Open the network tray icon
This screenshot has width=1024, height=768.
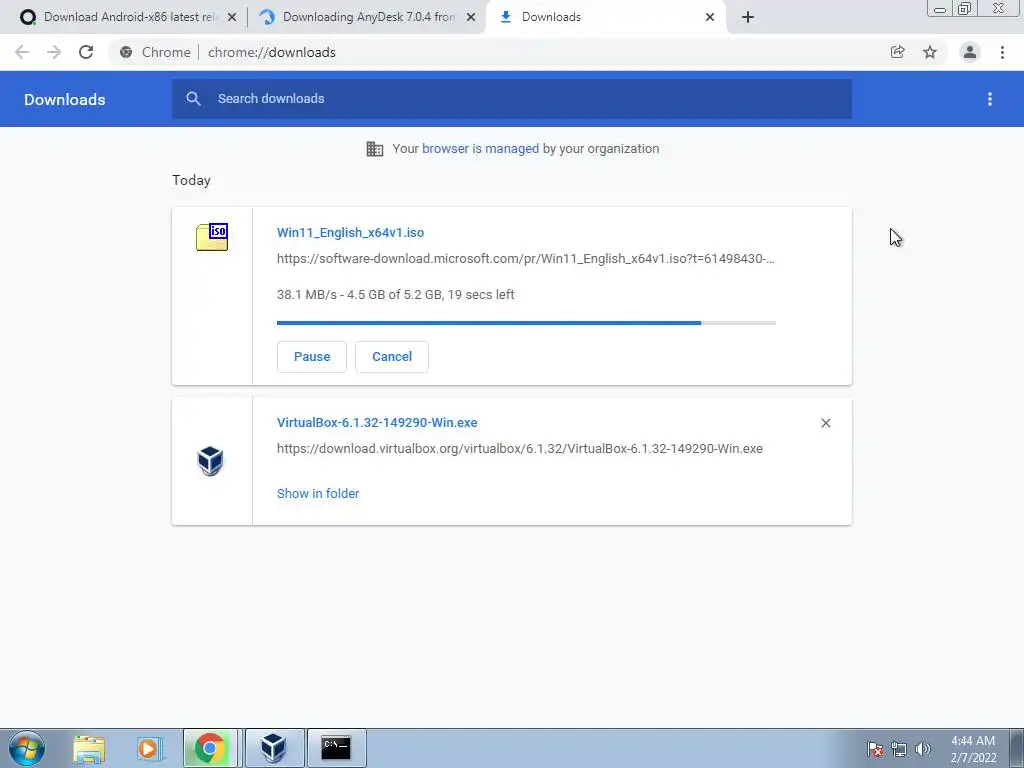pos(899,749)
